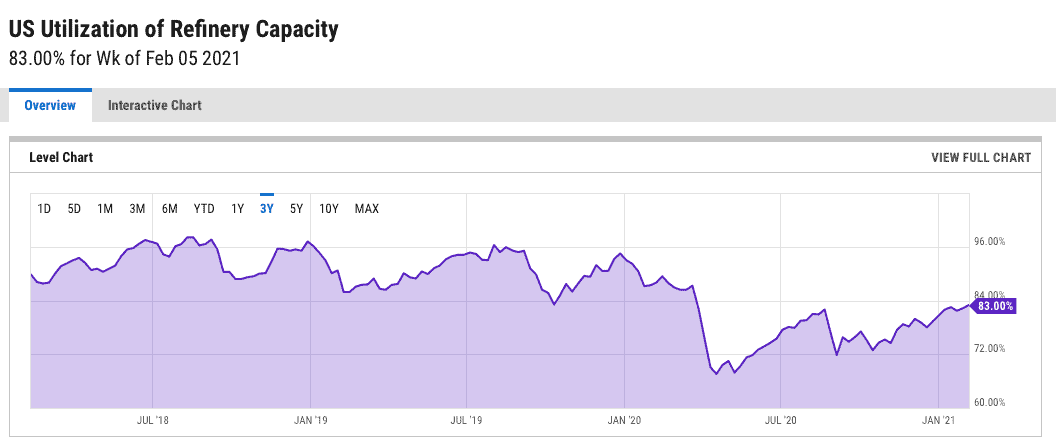Viewport: 1056px width, 446px height.
Task: Switch chart range to 10Y
Action: [x=329, y=209]
